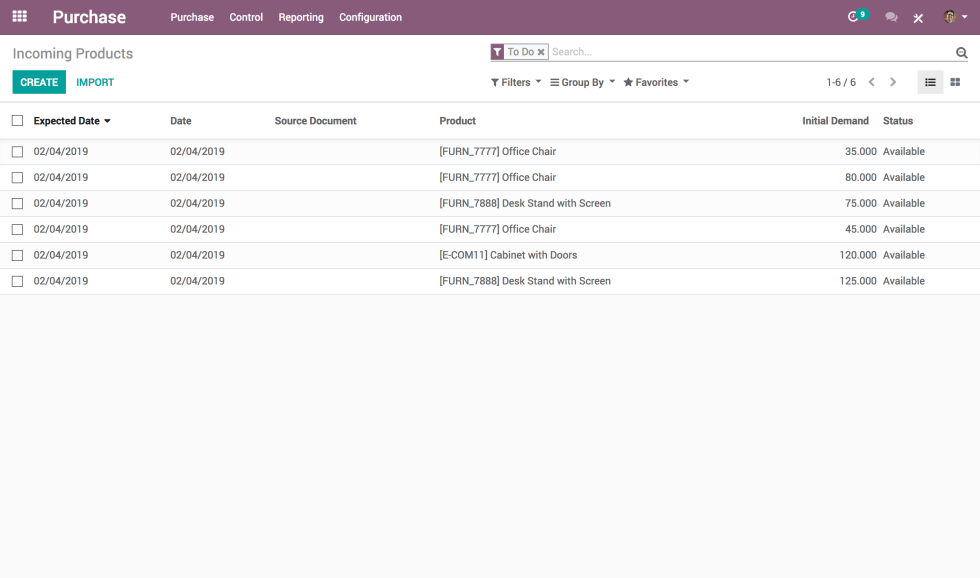Click the search magnifier icon

click(x=961, y=51)
